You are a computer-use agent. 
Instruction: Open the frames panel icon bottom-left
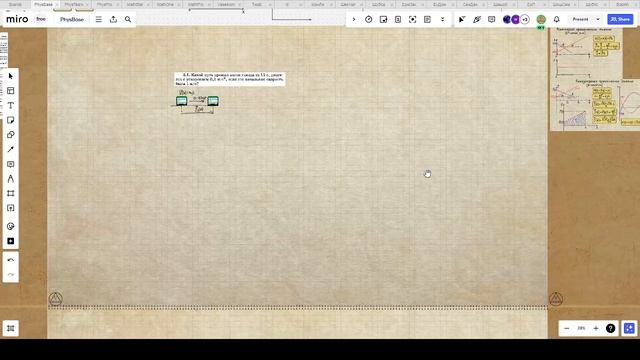[x=11, y=328]
